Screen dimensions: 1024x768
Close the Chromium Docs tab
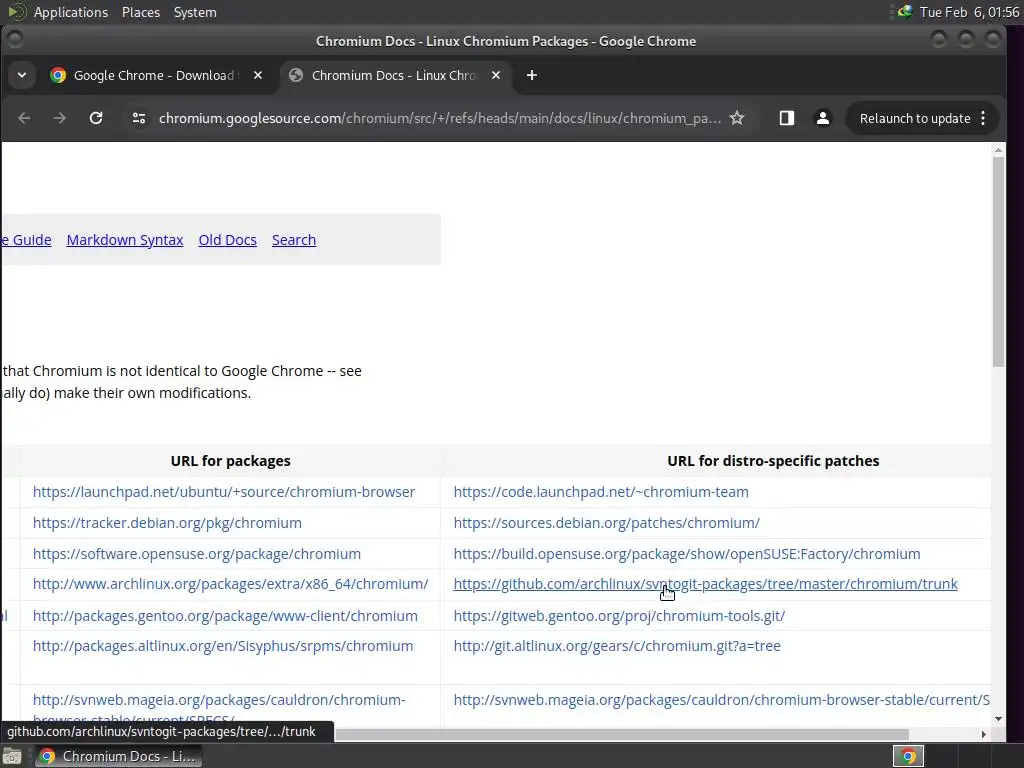tap(496, 75)
